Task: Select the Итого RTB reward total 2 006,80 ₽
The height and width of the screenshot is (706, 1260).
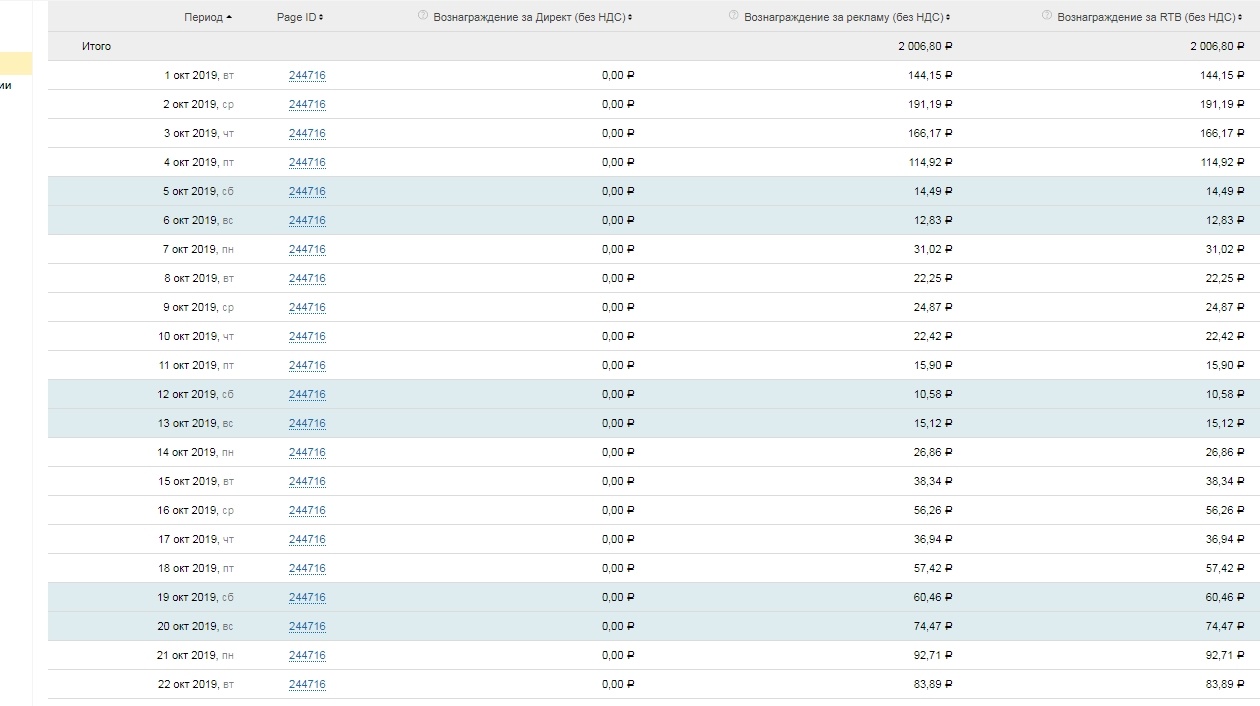Action: (1217, 46)
